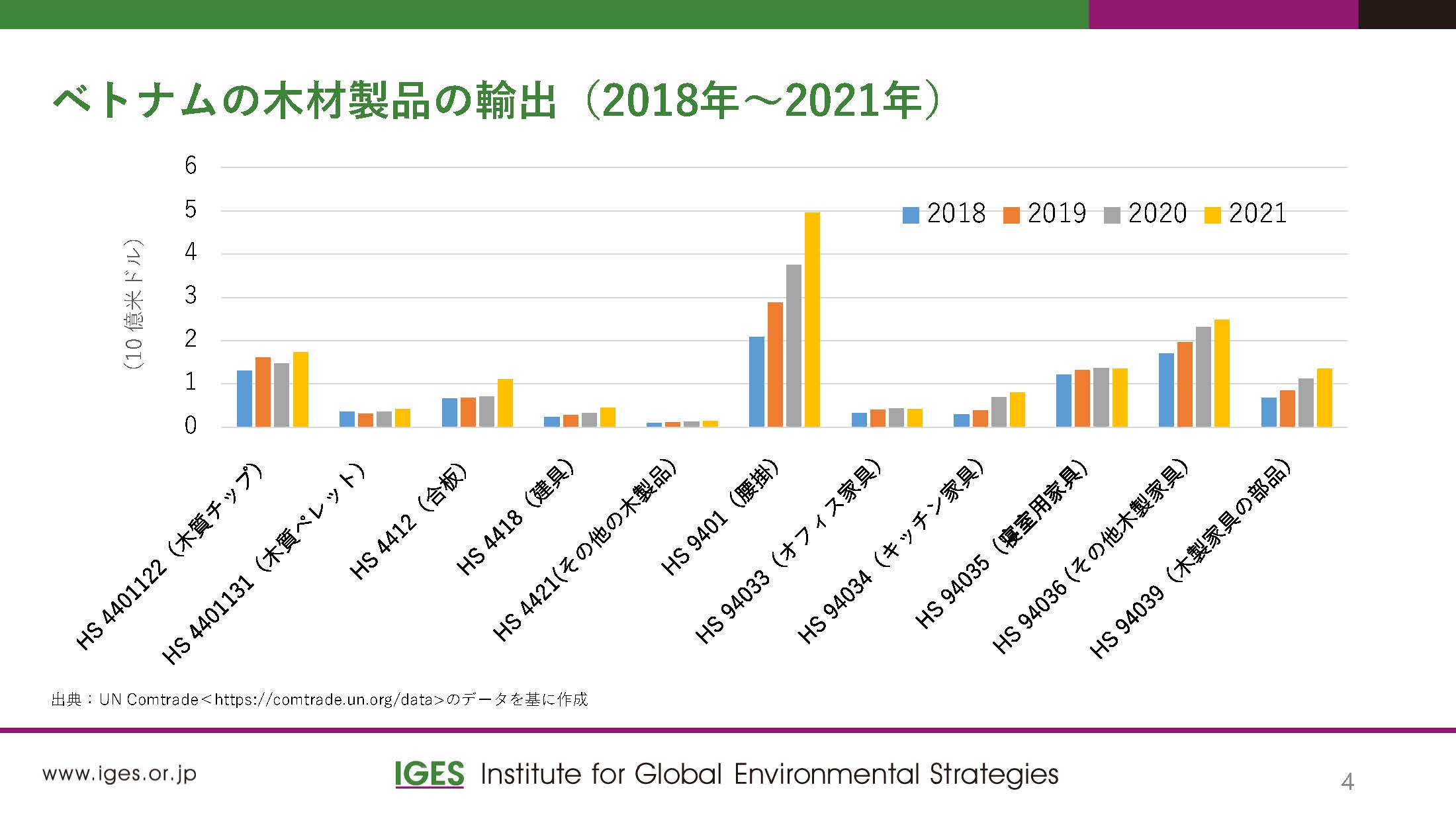Click the yellow 2021 bar for その他木製家具
Image resolution: width=1456 pixels, height=819 pixels.
click(1222, 373)
